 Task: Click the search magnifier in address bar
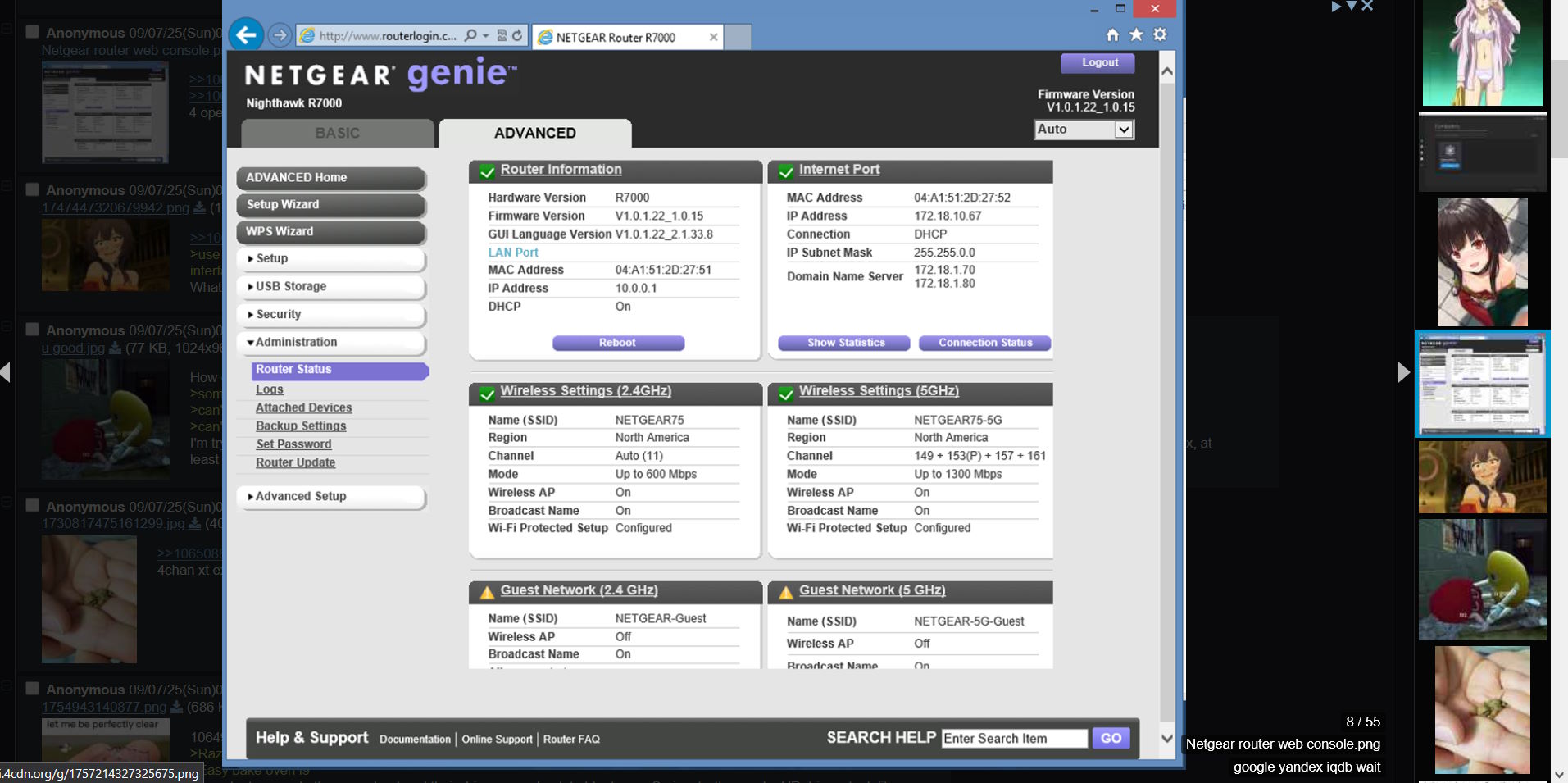point(470,35)
